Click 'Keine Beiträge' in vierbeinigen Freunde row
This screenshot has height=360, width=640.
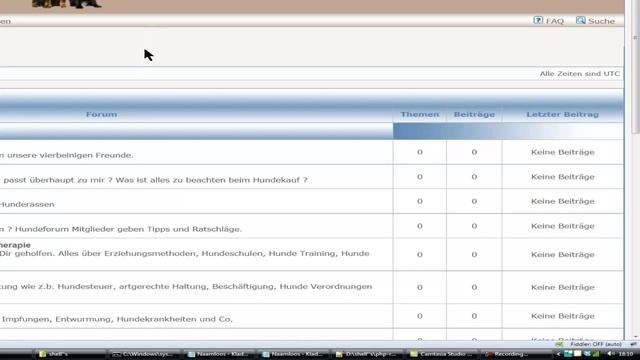[563, 152]
